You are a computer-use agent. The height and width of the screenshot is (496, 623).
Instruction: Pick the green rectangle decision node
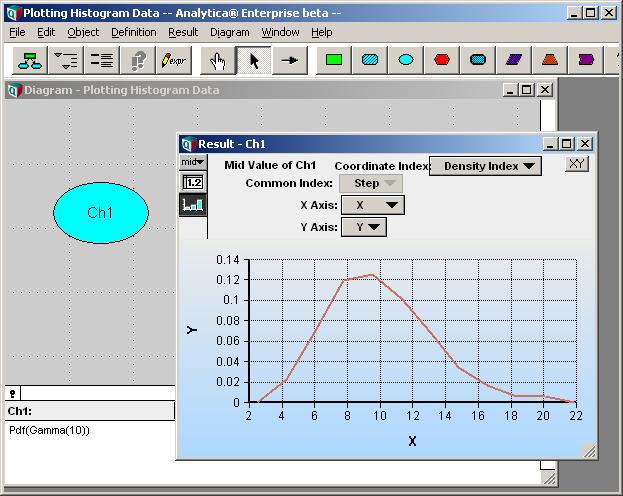pyautogui.click(x=334, y=60)
